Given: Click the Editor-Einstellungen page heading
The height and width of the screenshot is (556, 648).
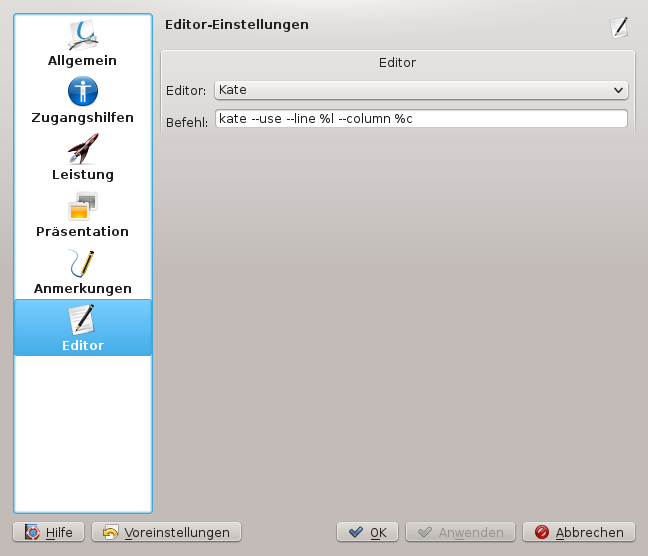Looking at the screenshot, I should coord(236,23).
